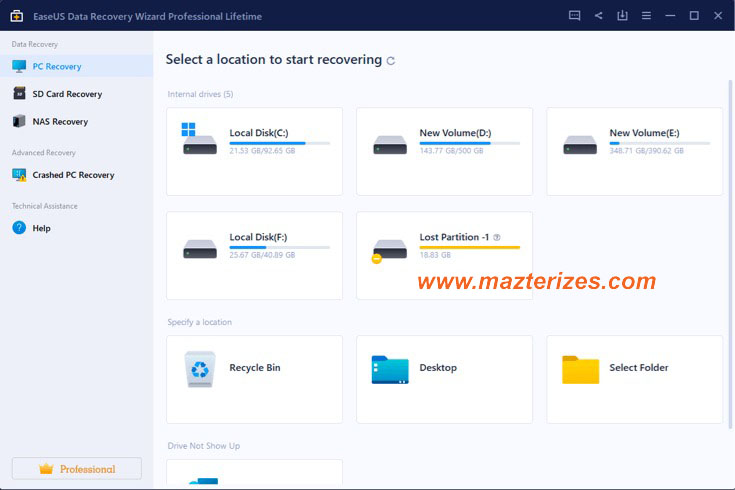Image resolution: width=735 pixels, height=490 pixels.
Task: Open the feedback chat icon in title bar
Action: coord(574,15)
